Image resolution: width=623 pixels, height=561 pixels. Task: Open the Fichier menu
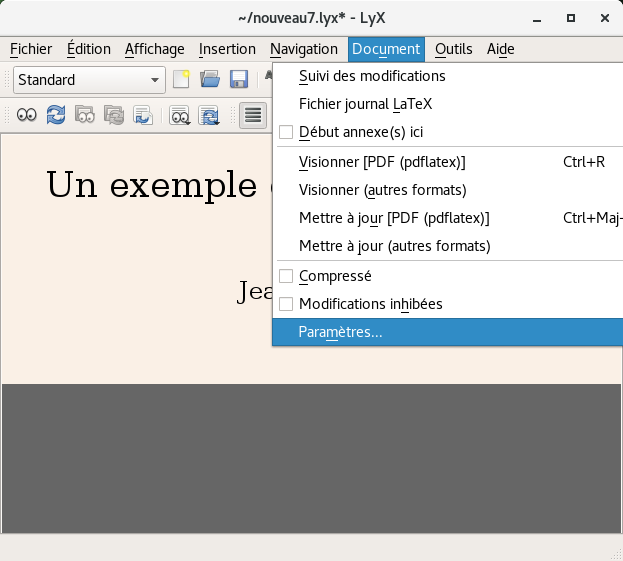coord(31,49)
